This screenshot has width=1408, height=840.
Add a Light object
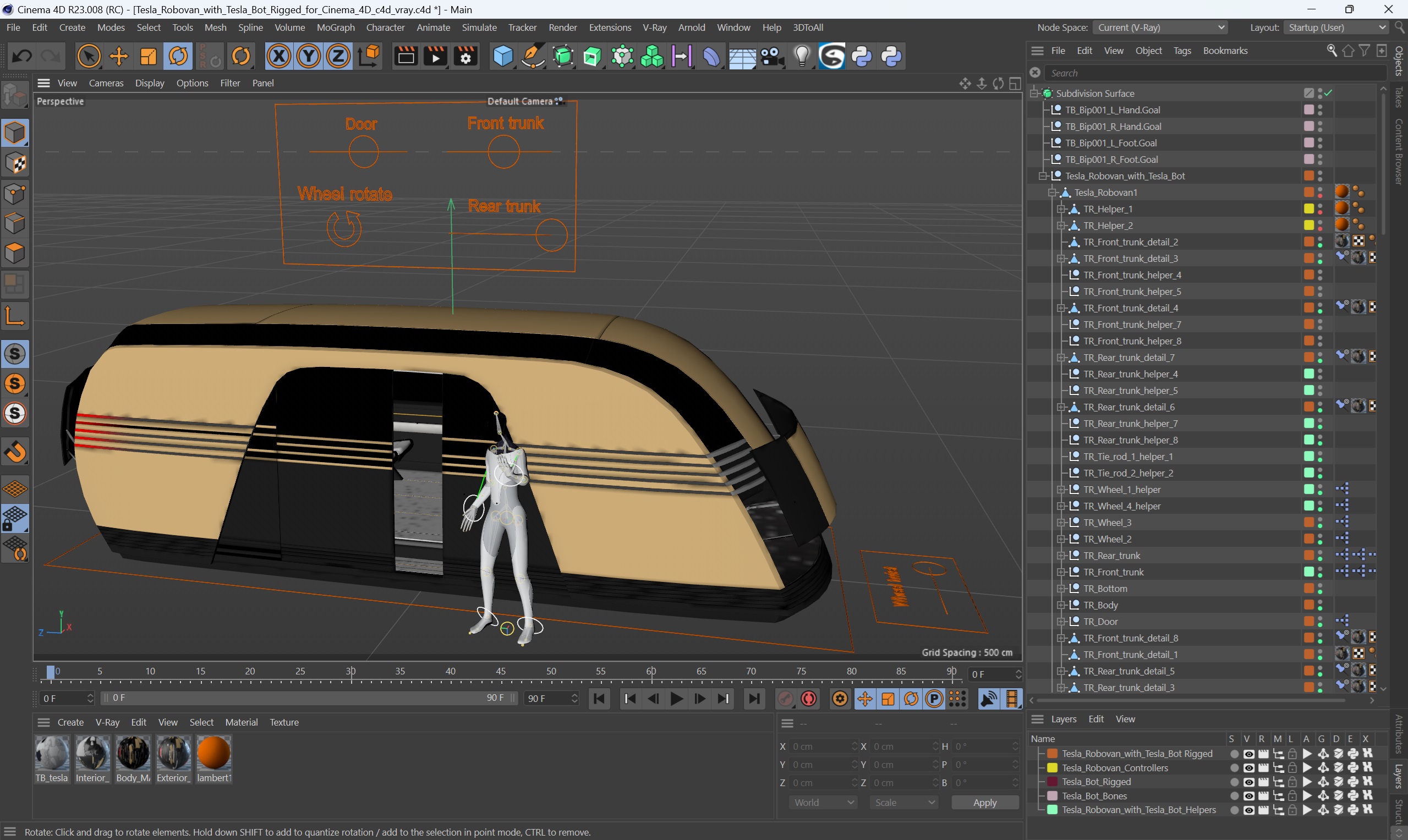click(802, 56)
